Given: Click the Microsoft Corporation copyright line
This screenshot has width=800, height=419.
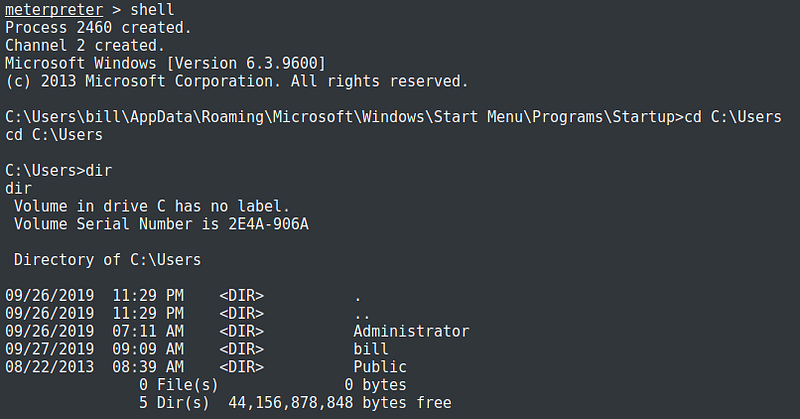Looking at the screenshot, I should [x=236, y=81].
